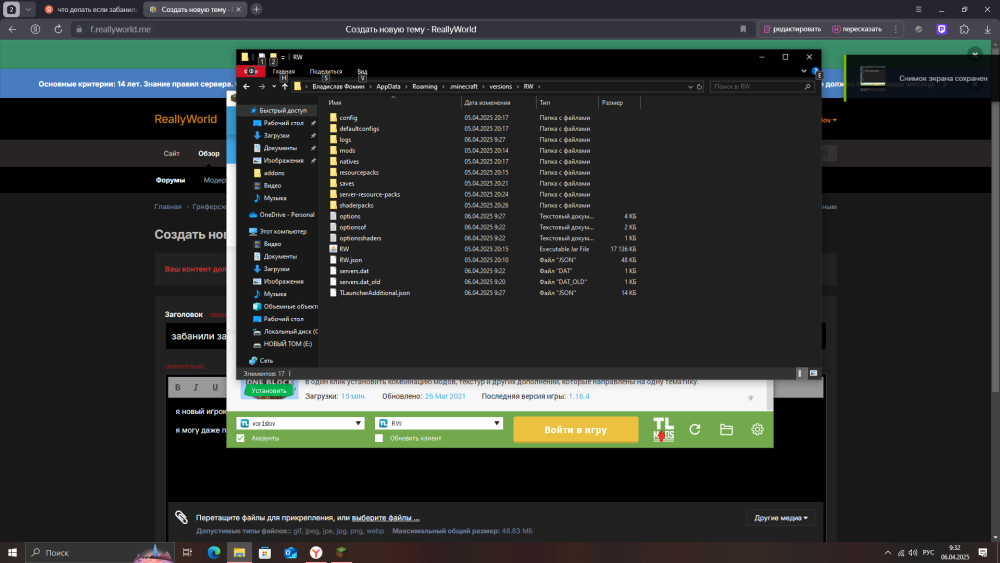Open browser tab list chevron
Viewport: 1000px width, 563px height.
coord(28,10)
